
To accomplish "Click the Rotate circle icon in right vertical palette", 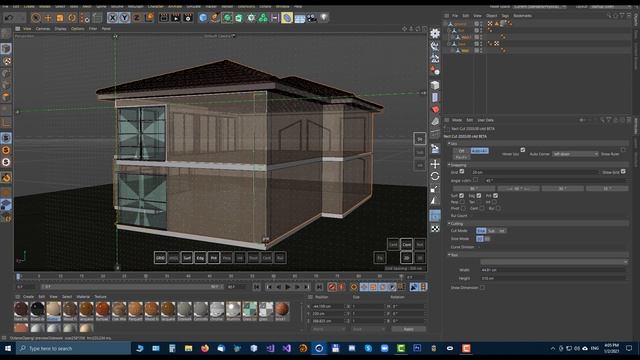I will click(435, 176).
